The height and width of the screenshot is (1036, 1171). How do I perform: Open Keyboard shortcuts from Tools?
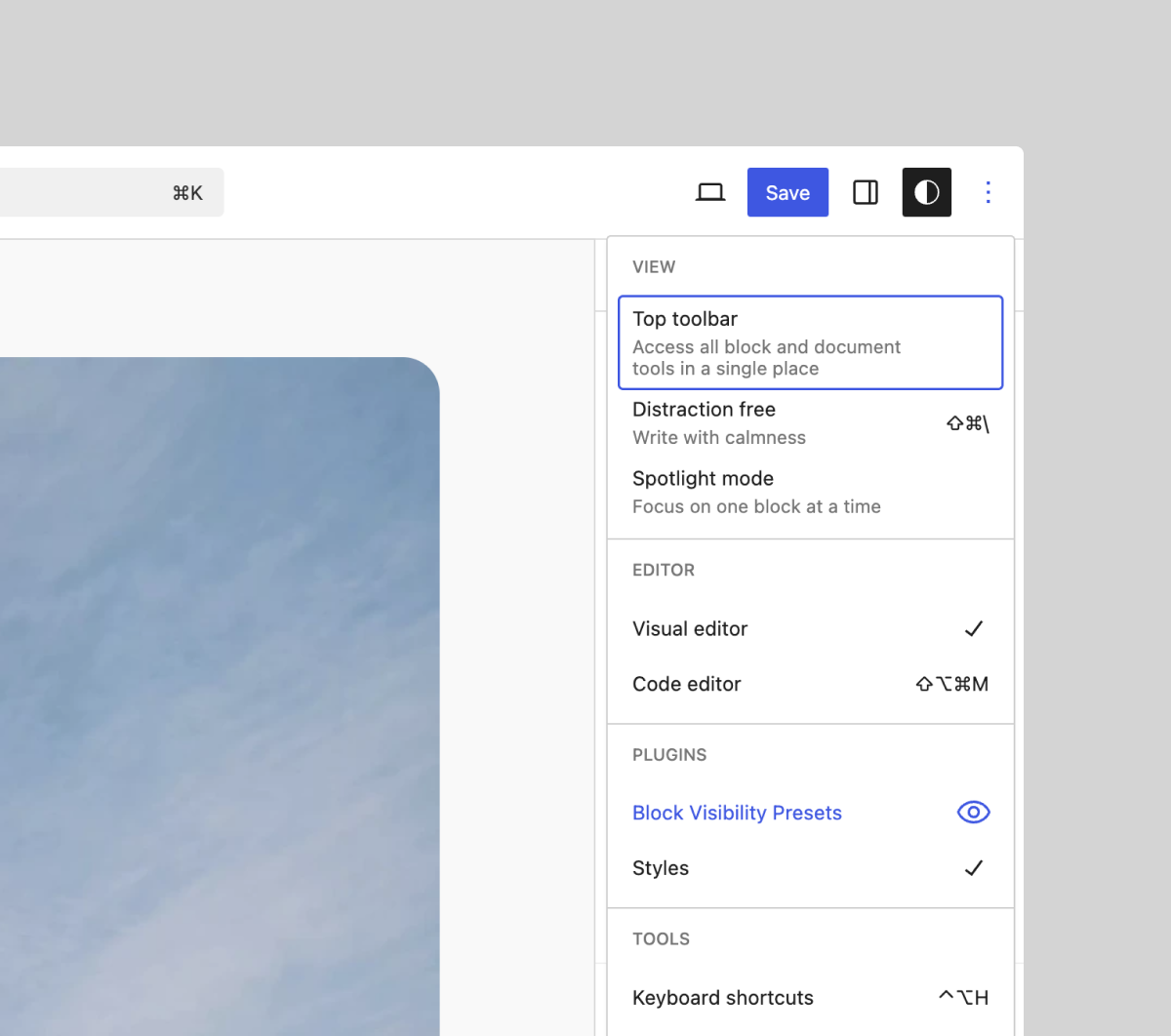pos(723,998)
